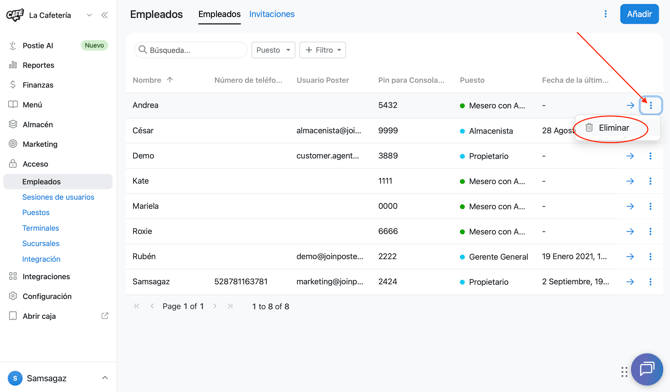The width and height of the screenshot is (670, 392).
Task: Click the Nuevo badge next to Postie AI
Action: click(x=94, y=45)
